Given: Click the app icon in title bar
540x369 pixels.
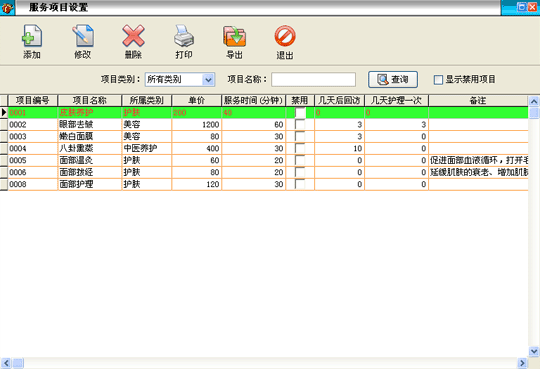Looking at the screenshot, I should (x=7, y=8).
